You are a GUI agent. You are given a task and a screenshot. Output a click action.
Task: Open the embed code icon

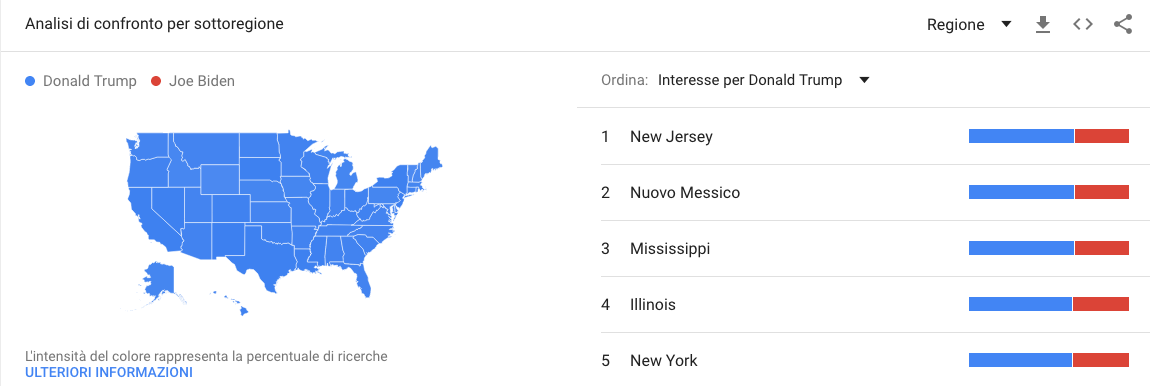[x=1083, y=24]
